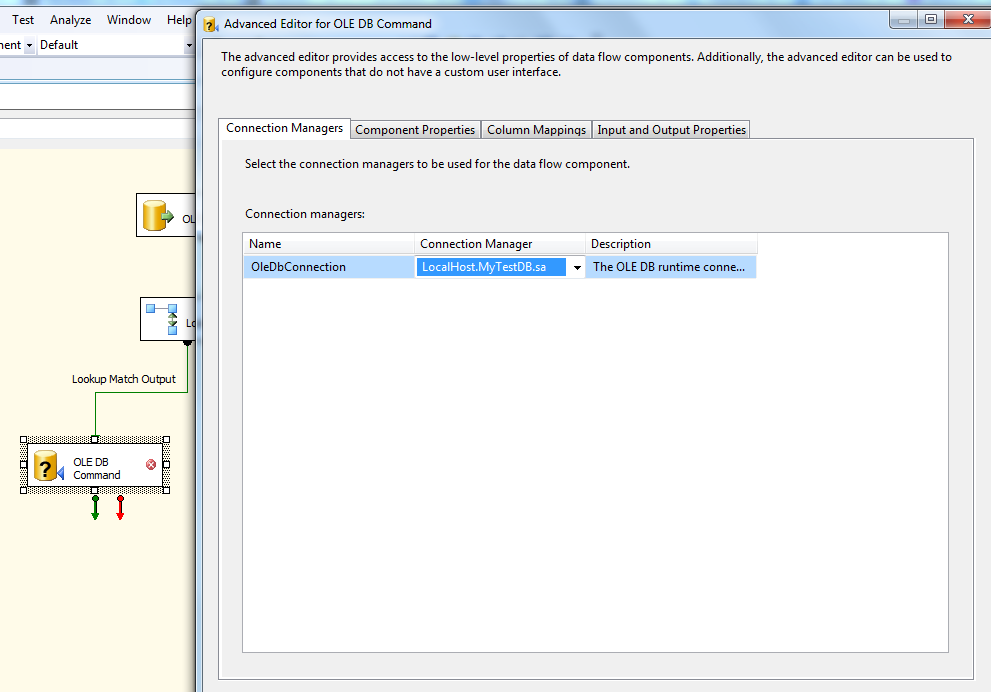The width and height of the screenshot is (991, 692).
Task: Click the red error output arrow
Action: point(120,507)
